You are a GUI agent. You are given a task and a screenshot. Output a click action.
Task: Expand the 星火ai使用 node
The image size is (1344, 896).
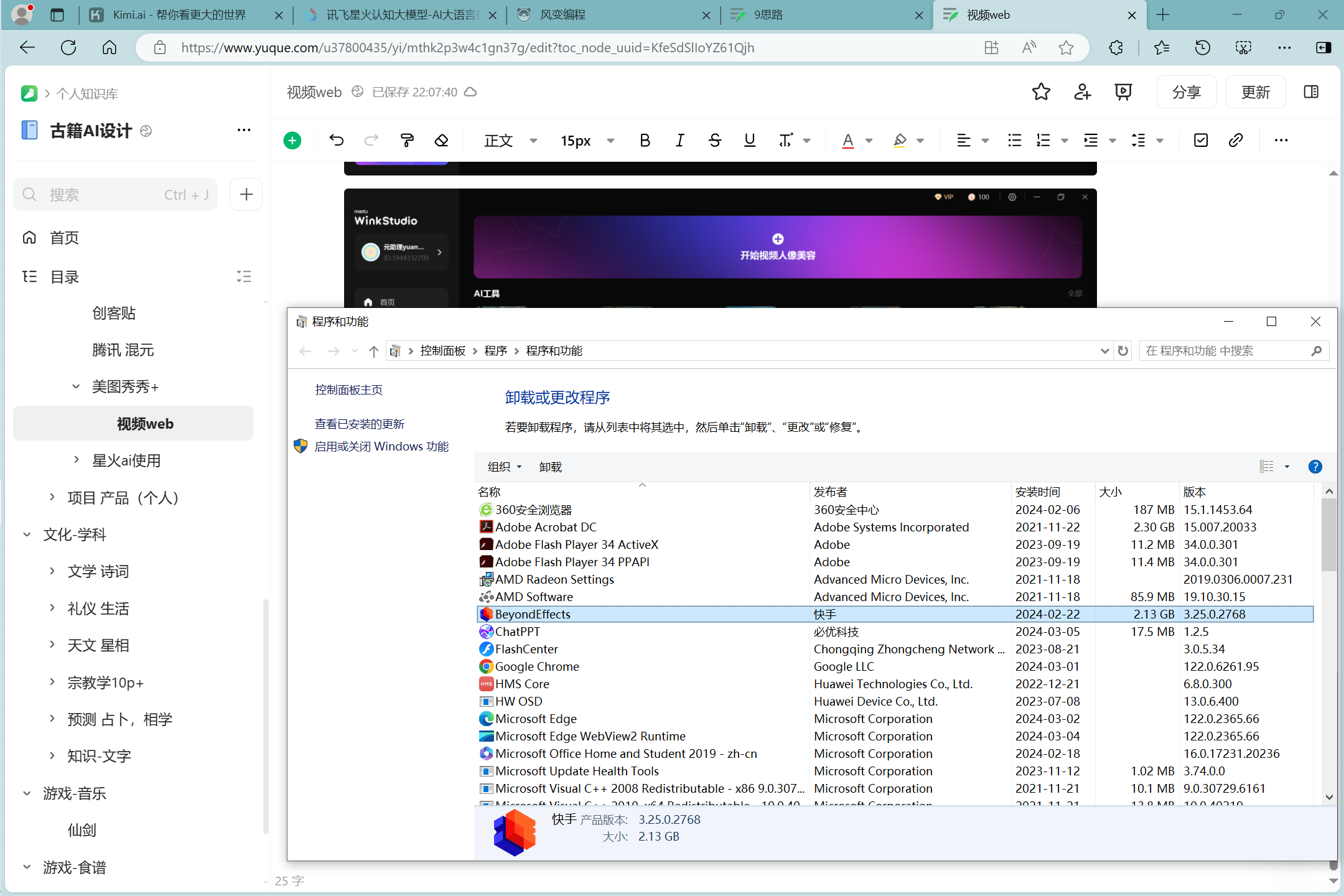76,460
